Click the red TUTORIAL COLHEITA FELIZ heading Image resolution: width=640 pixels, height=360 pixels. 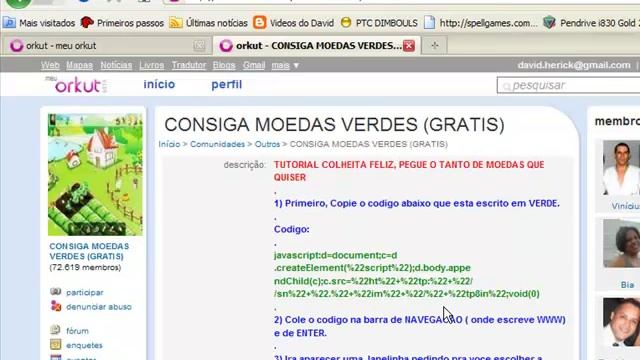pos(409,171)
